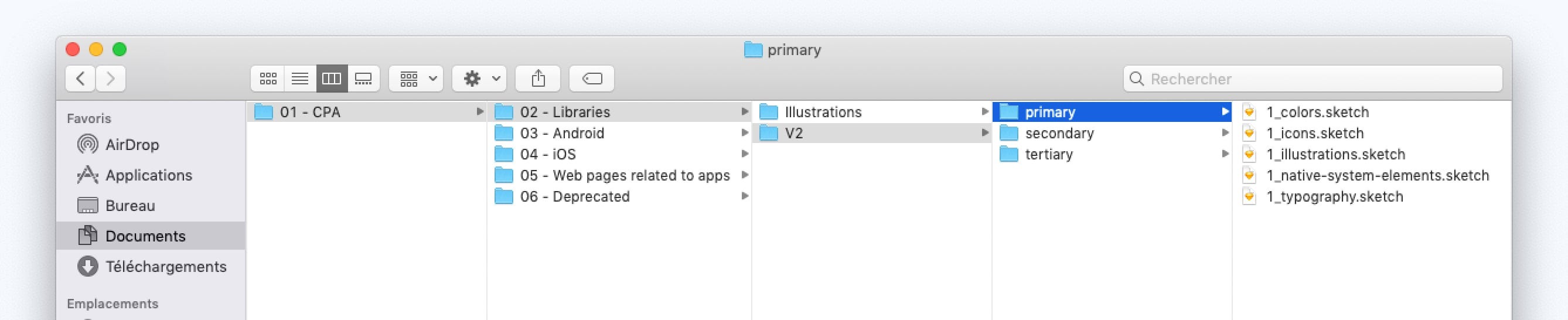Switch to gallery view
This screenshot has width=1568, height=320.
click(x=363, y=79)
